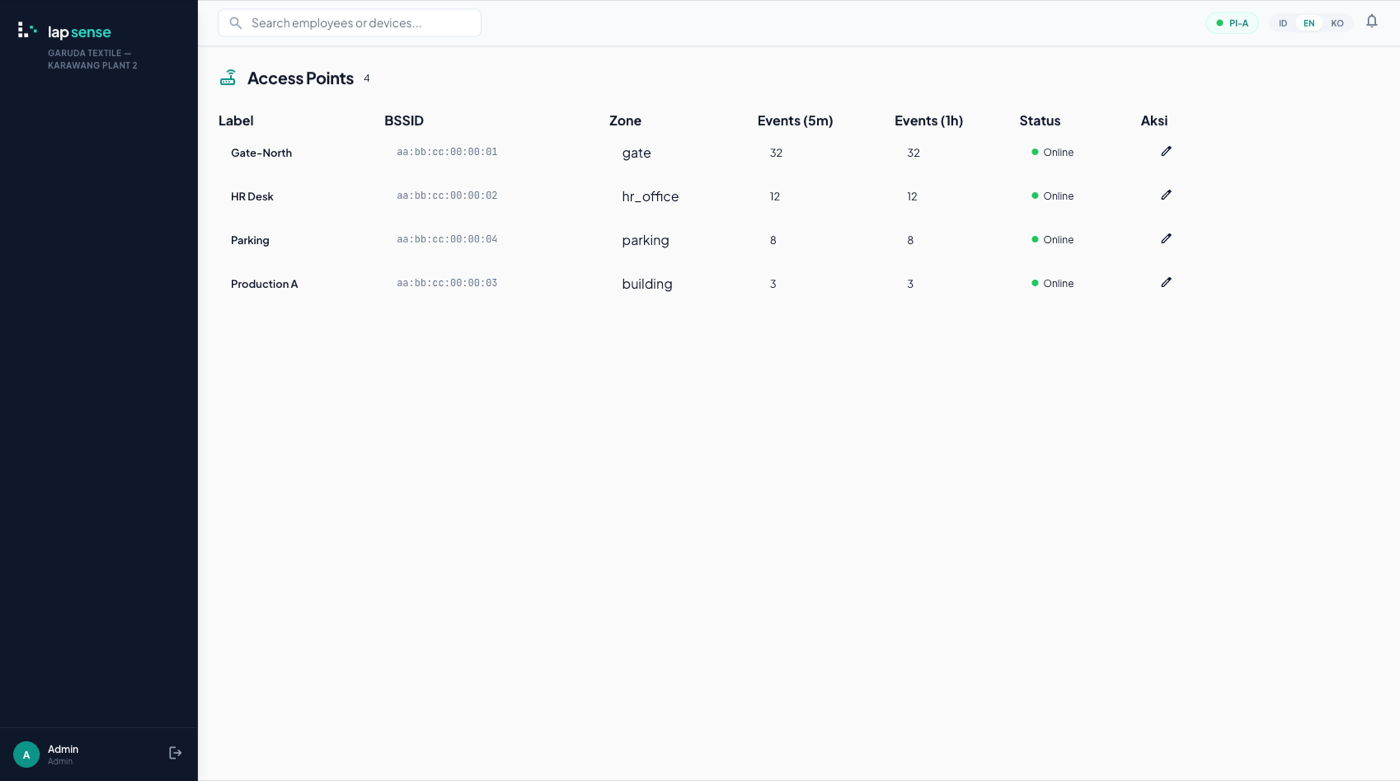Image resolution: width=1400 pixels, height=781 pixels.
Task: Click Events (5m) value 32 for Gate-North
Action: [x=776, y=153]
